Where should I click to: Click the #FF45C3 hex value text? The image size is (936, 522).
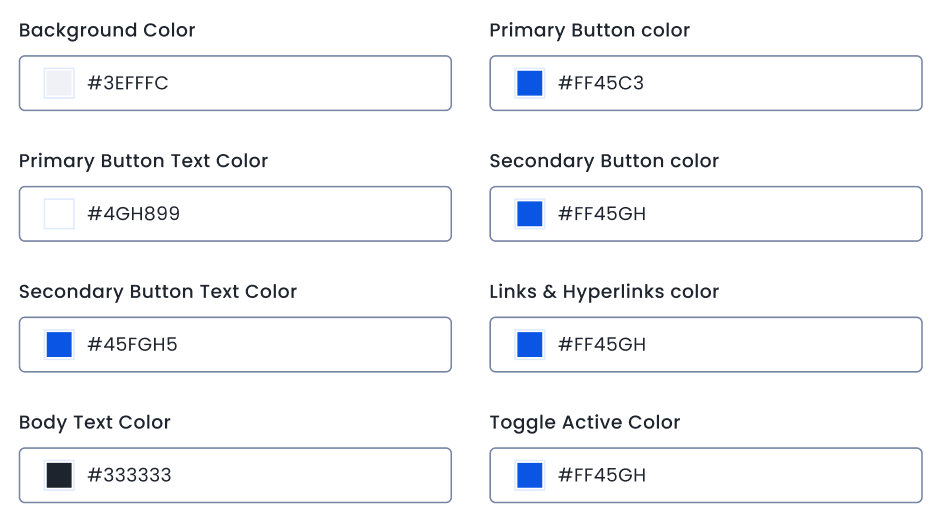601,83
